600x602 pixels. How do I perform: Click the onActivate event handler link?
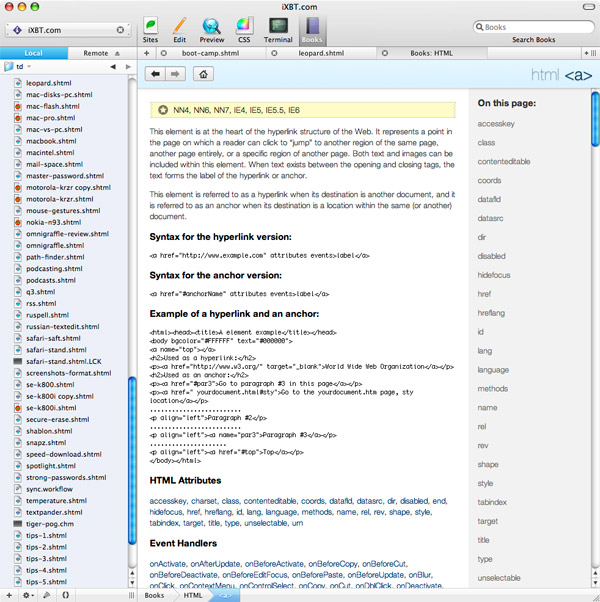[167, 564]
